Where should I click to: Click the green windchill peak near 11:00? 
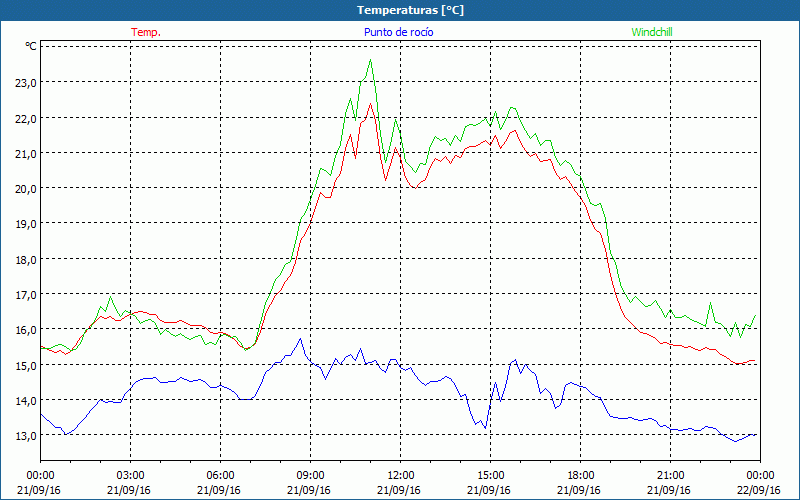coord(370,60)
